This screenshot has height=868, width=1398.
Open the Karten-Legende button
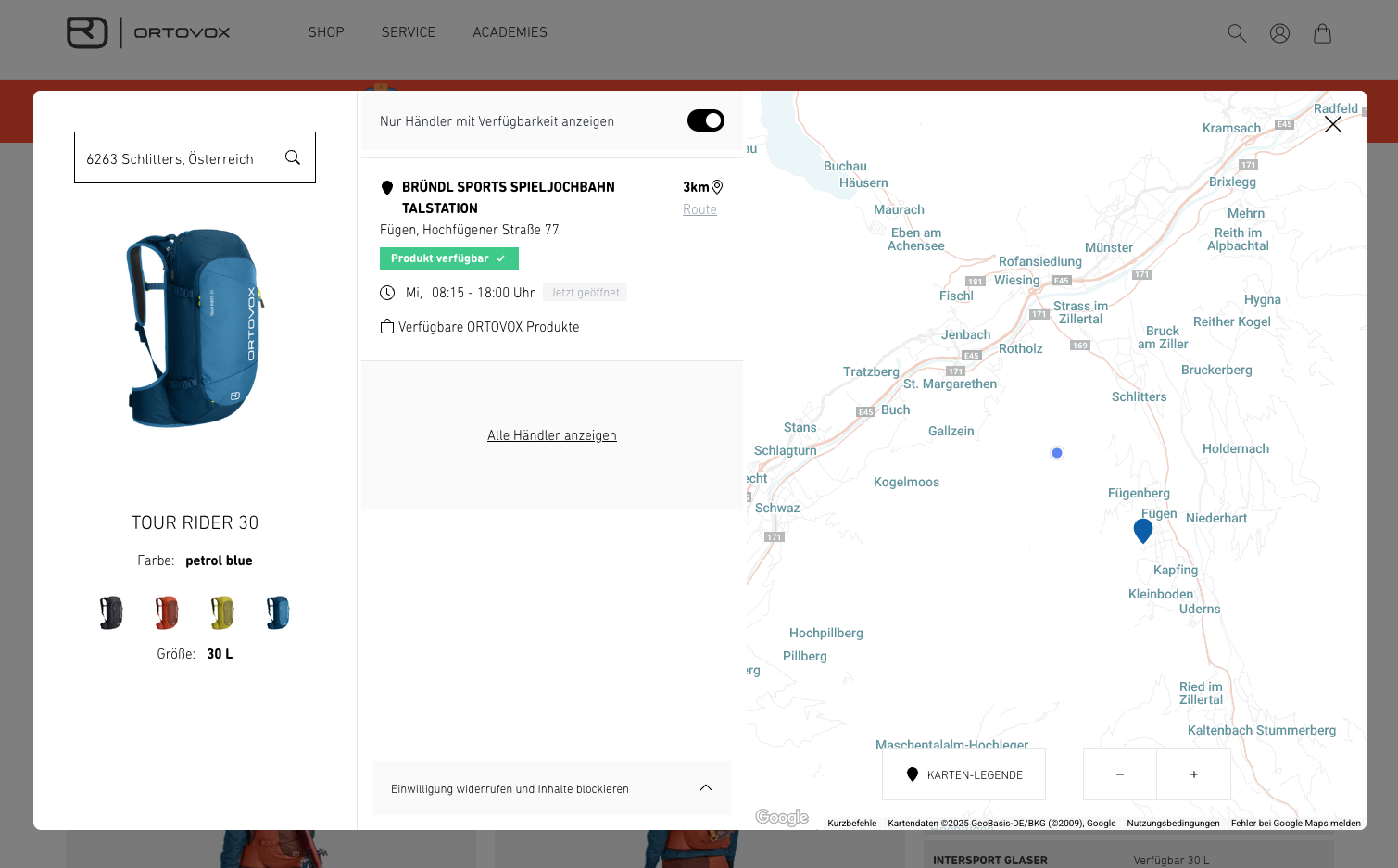pyautogui.click(x=963, y=774)
